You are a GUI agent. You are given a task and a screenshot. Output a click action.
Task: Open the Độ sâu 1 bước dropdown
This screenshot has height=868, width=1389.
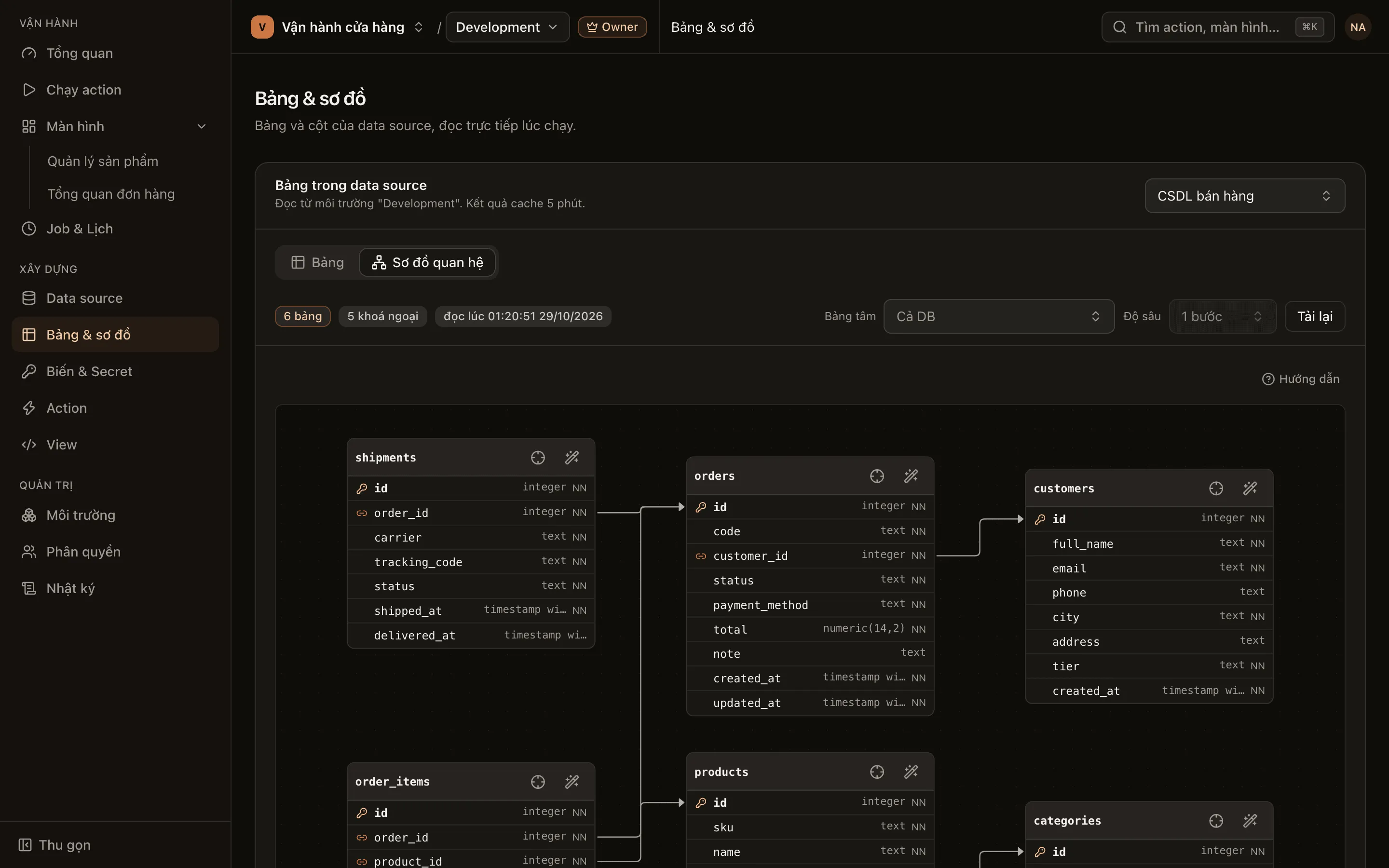click(1223, 316)
